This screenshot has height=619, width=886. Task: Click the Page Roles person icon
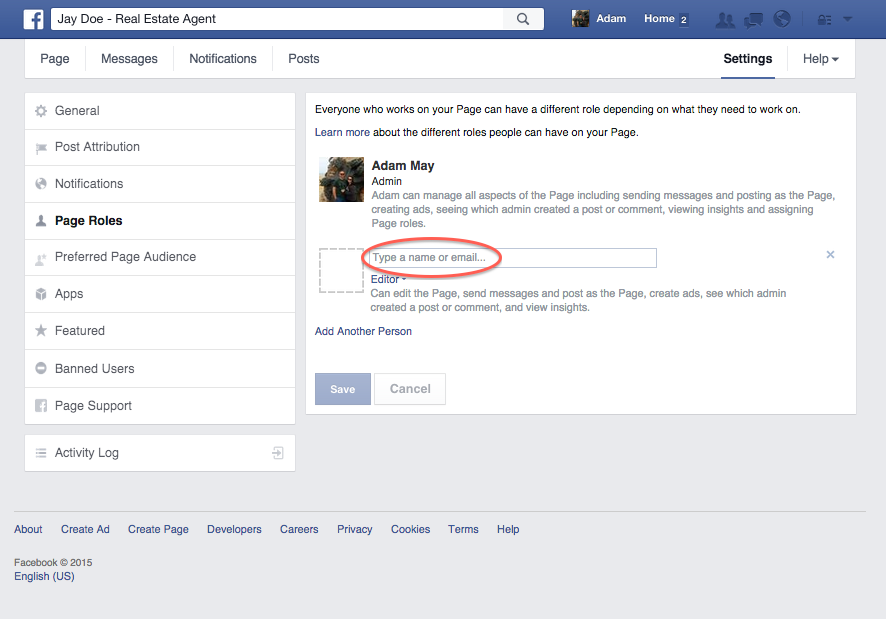point(41,221)
